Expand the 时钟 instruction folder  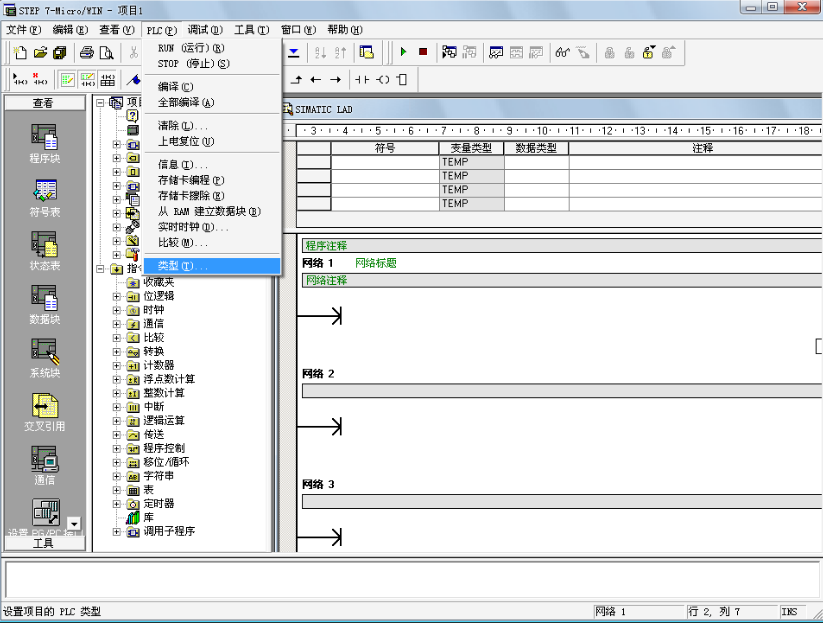pyautogui.click(x=117, y=310)
